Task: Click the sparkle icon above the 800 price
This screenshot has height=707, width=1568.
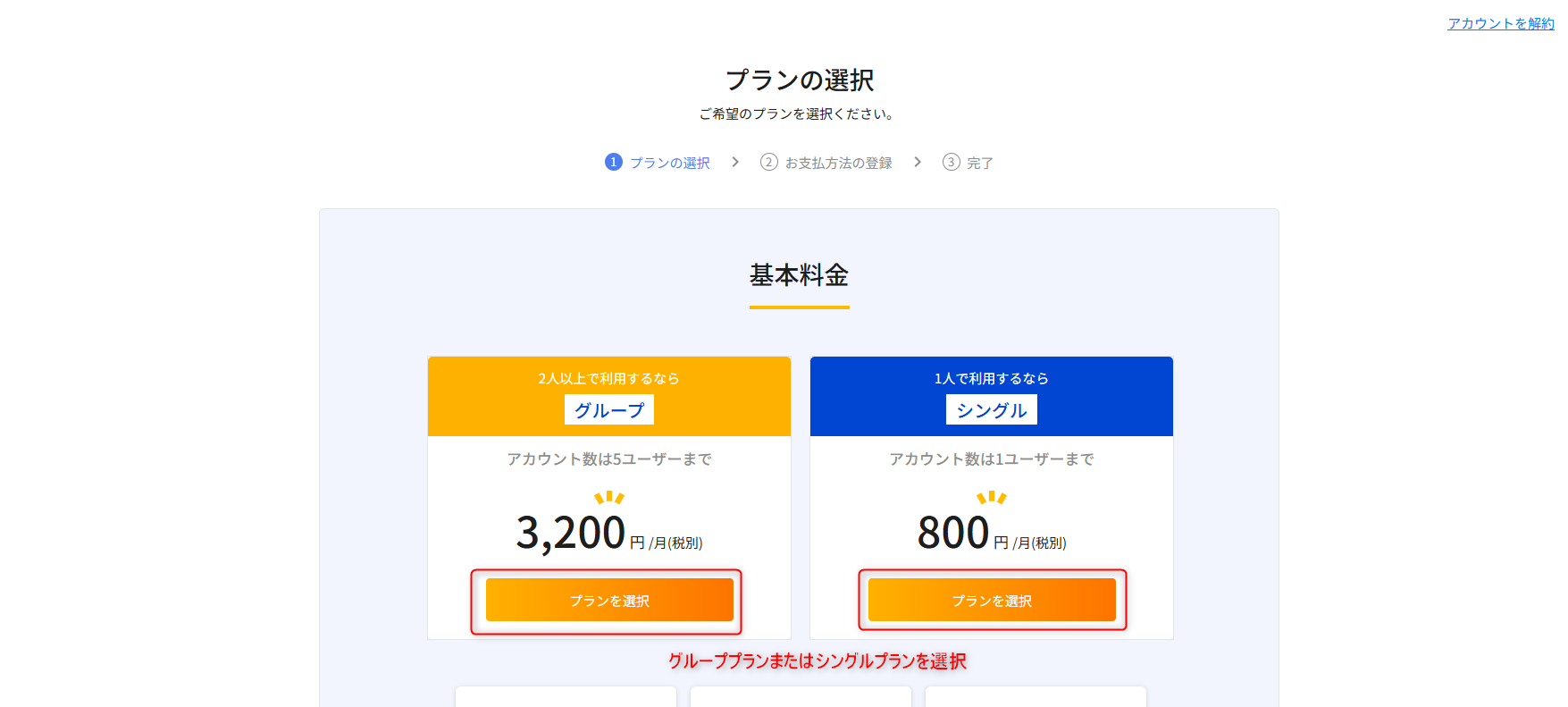Action: click(x=991, y=497)
